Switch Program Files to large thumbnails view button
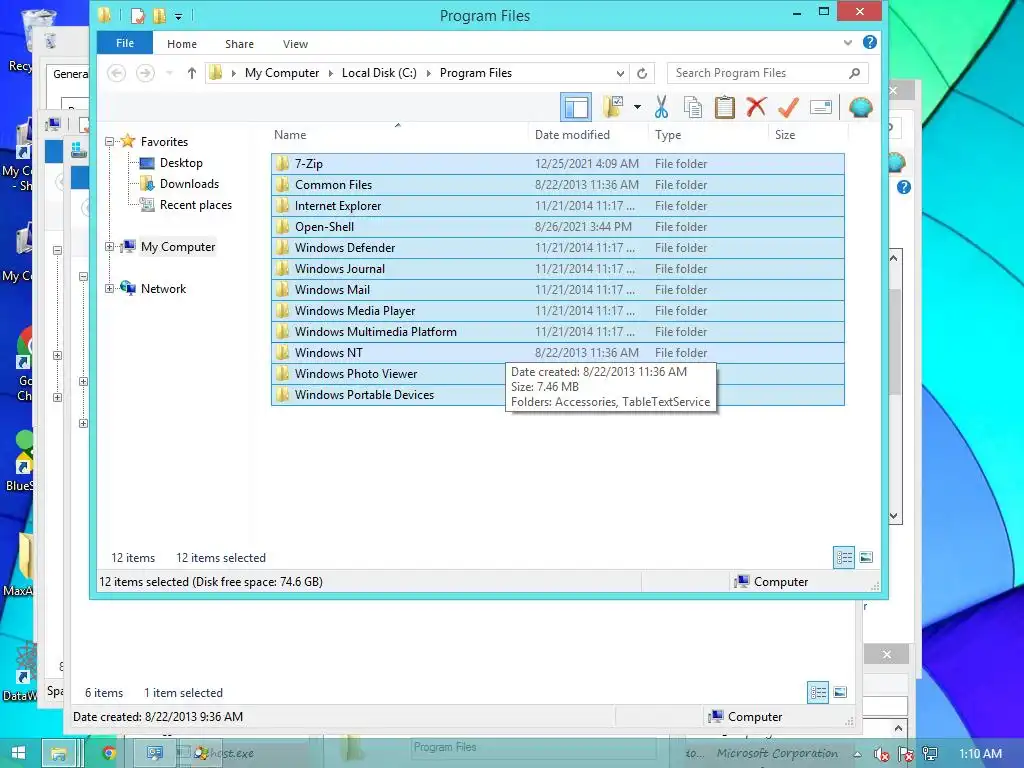The height and width of the screenshot is (768, 1024). pos(866,558)
